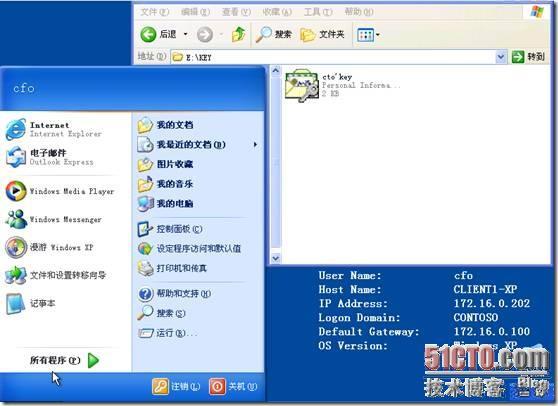The image size is (558, 406).
Task: Open the 工具 menu
Action: click(x=318, y=12)
